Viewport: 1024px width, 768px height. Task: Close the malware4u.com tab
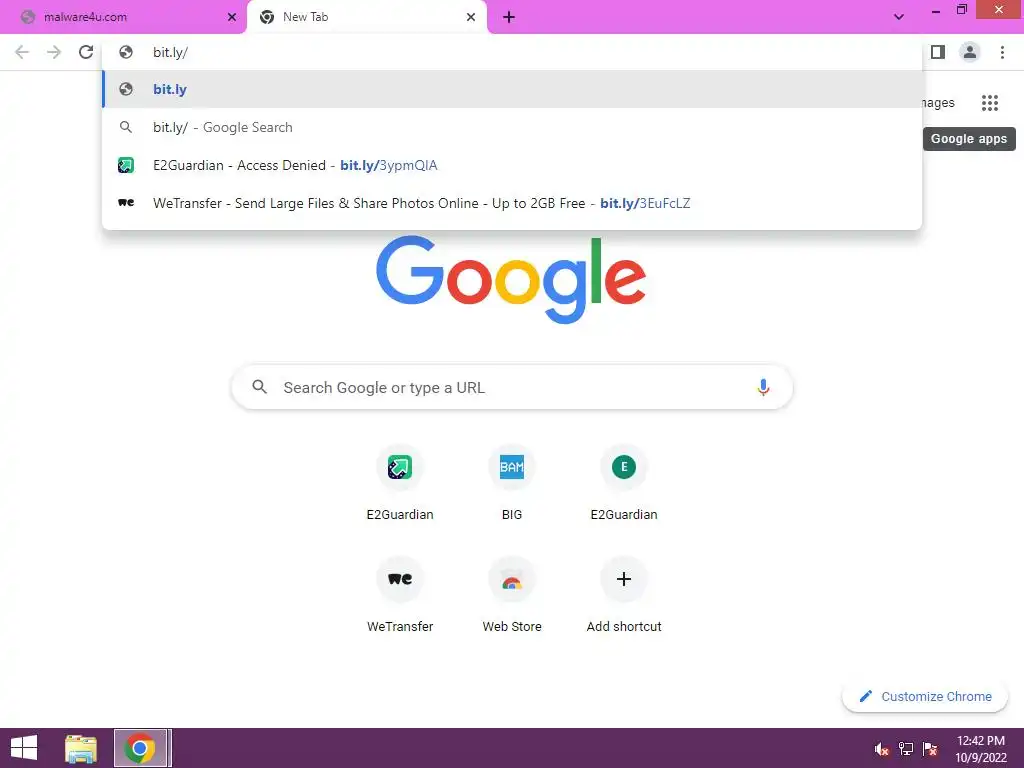pos(232,18)
